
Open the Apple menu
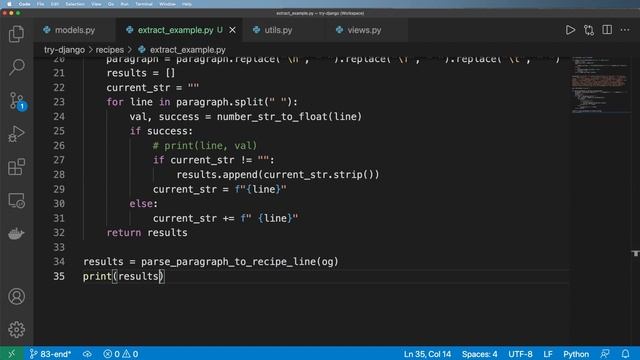[9, 4]
